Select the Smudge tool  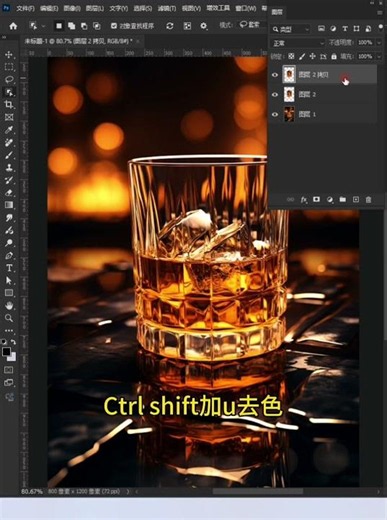tap(9, 218)
